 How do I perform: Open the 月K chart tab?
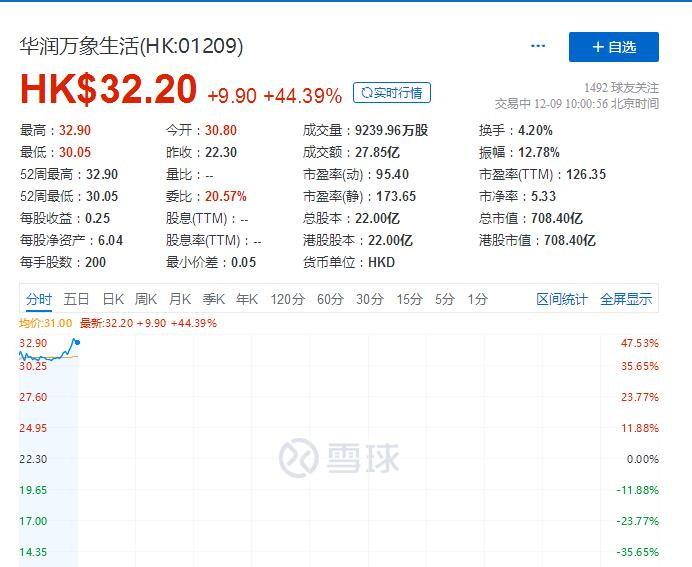click(x=180, y=299)
